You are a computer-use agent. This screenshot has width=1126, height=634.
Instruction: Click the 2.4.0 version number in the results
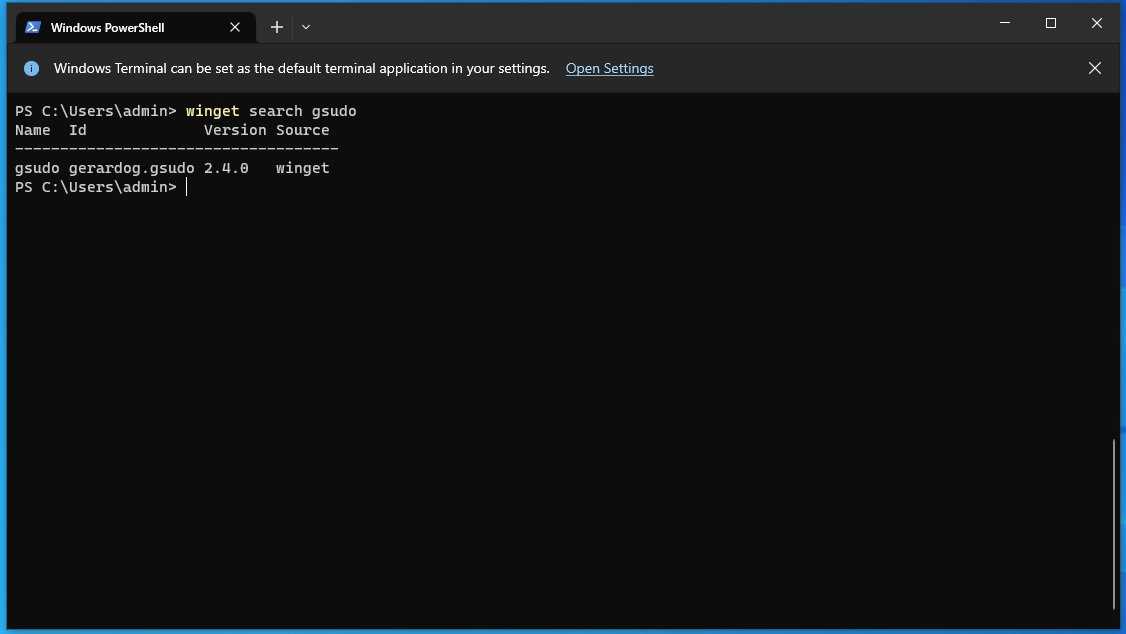226,168
